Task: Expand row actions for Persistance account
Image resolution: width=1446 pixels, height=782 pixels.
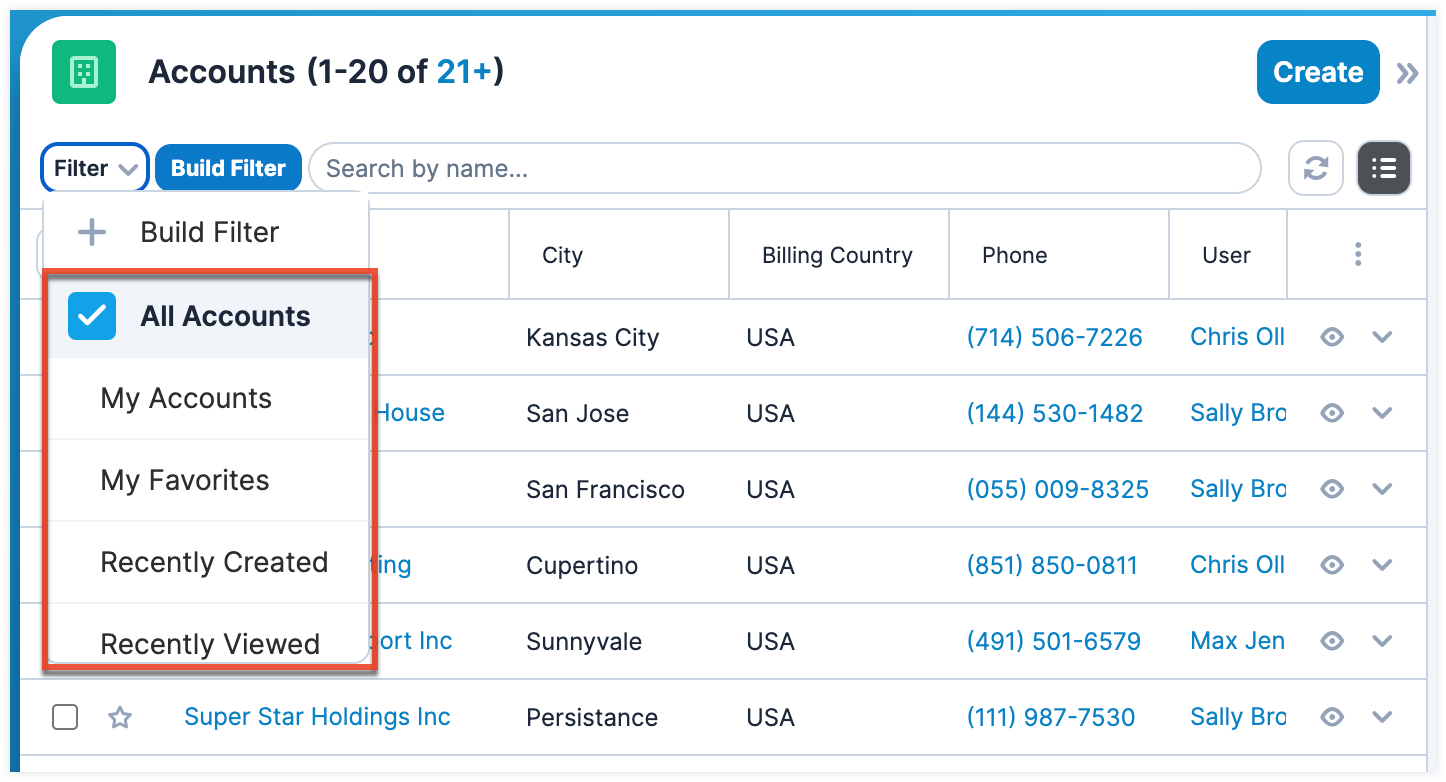Action: pos(1382,717)
